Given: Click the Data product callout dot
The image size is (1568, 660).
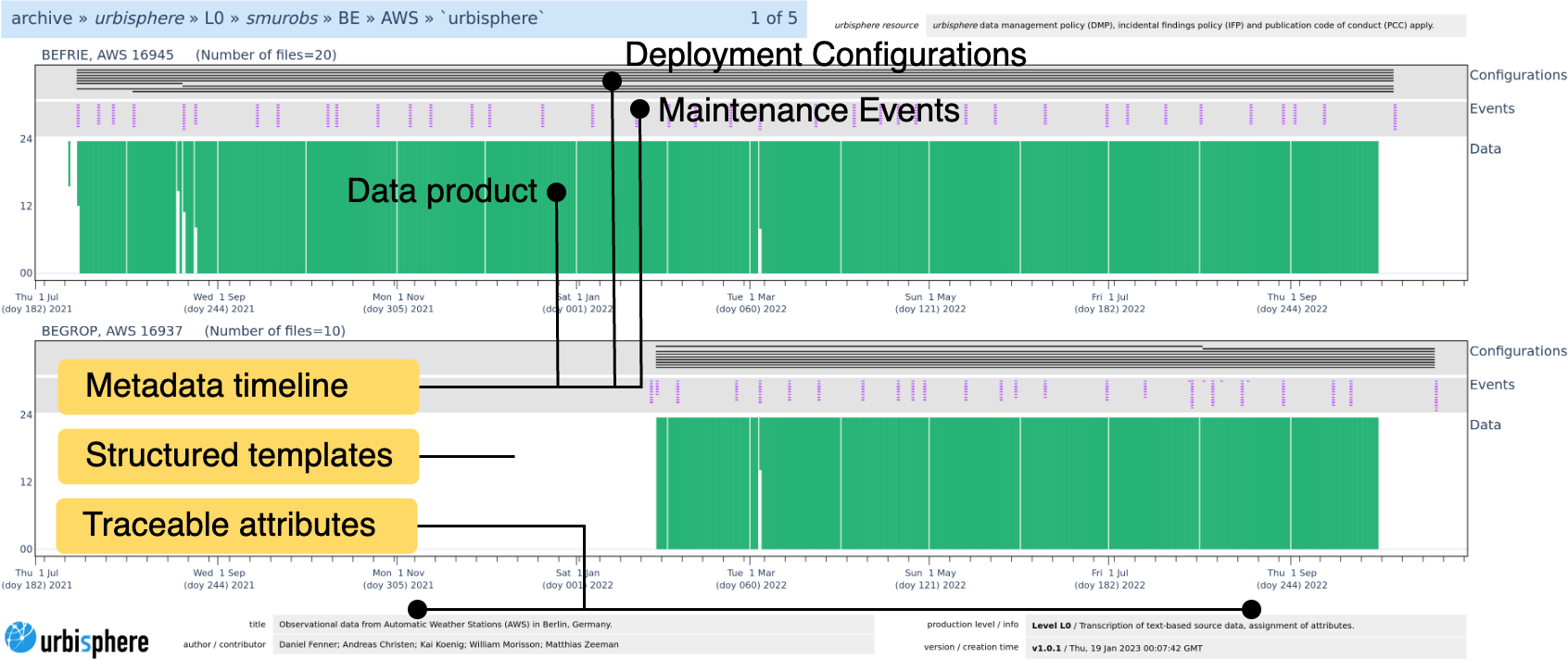Looking at the screenshot, I should coord(556,192).
